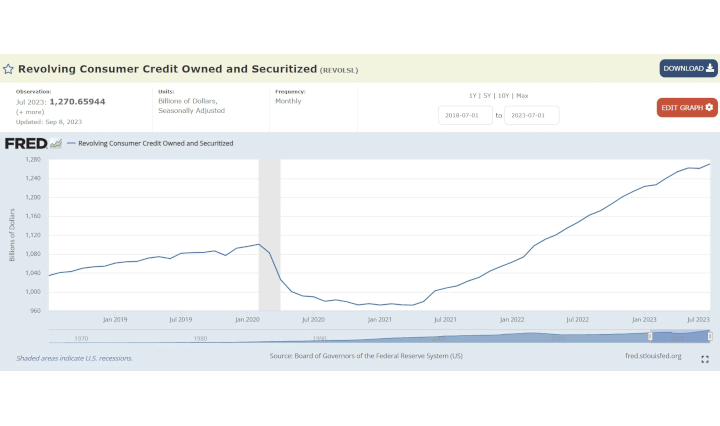720x426 pixels.
Task: Show more observations via (+ more)
Action: click(x=30, y=112)
